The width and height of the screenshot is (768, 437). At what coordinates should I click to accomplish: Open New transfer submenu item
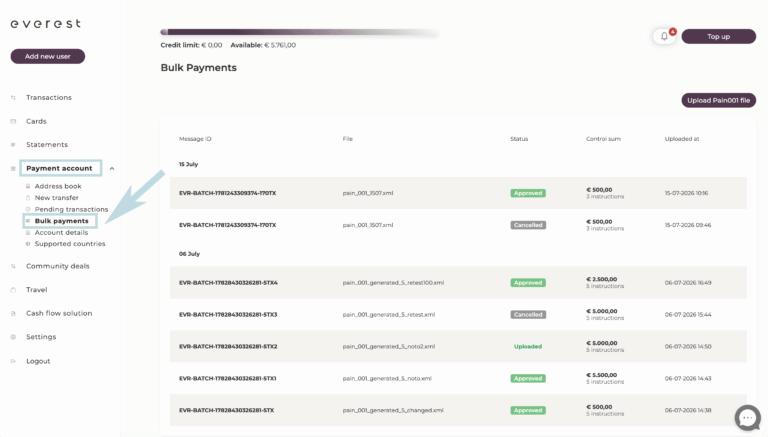(56, 197)
